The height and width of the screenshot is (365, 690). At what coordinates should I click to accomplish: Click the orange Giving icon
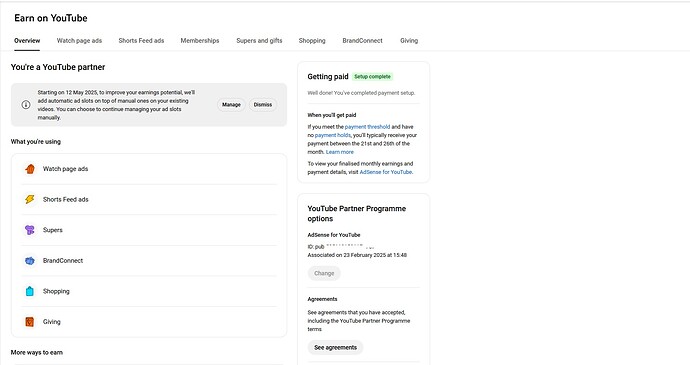(29, 322)
